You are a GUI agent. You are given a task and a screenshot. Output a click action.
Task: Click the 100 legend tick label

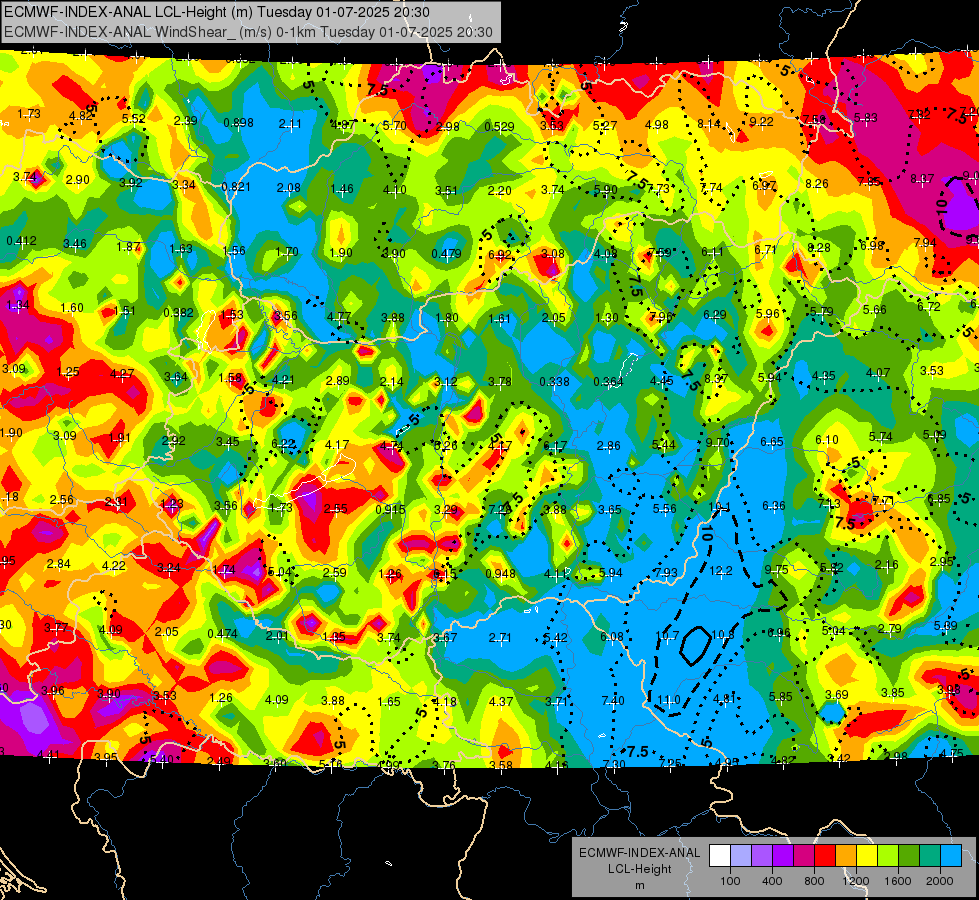coord(730,881)
